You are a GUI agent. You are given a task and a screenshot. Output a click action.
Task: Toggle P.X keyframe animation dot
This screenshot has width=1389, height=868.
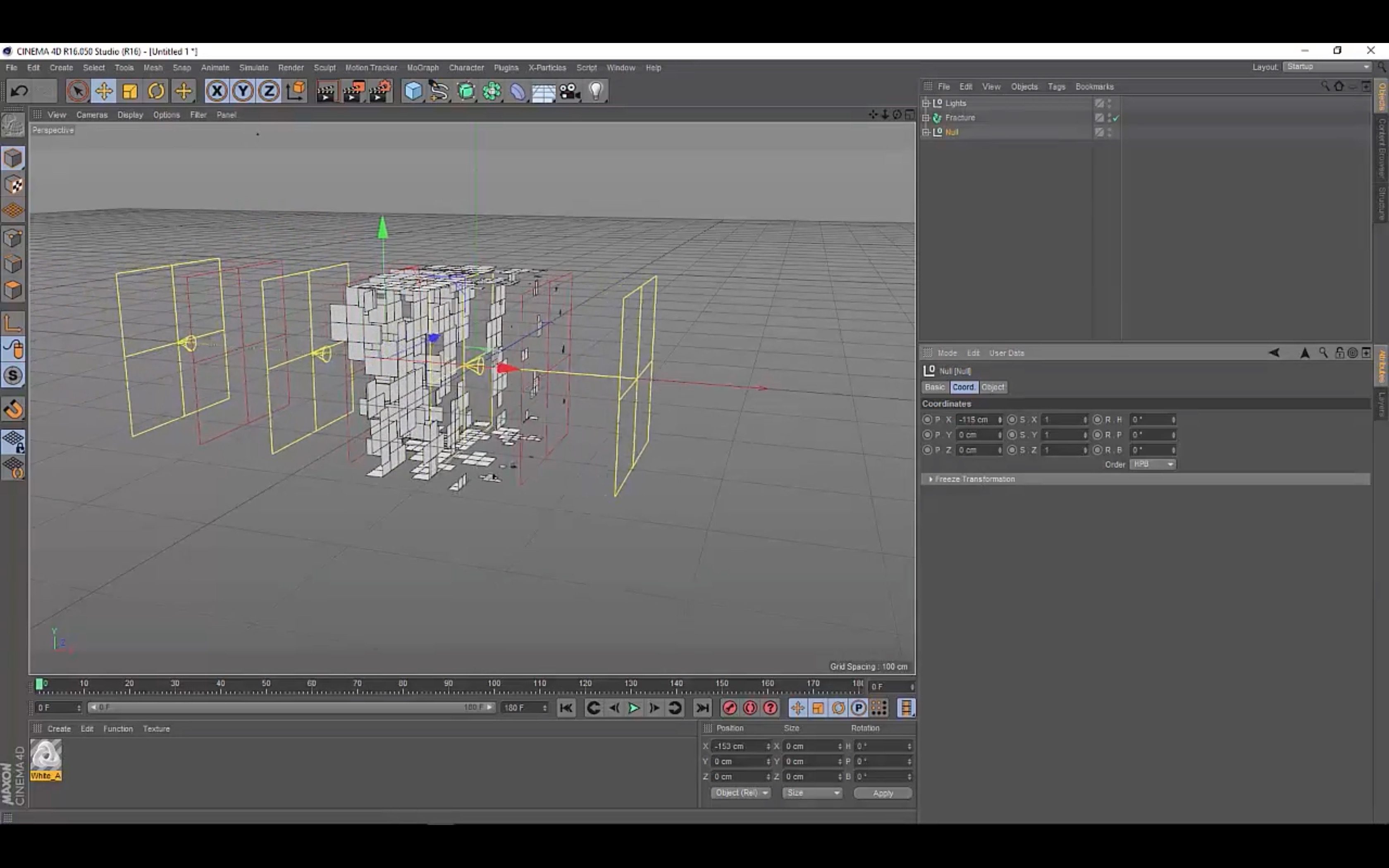pyautogui.click(x=927, y=420)
